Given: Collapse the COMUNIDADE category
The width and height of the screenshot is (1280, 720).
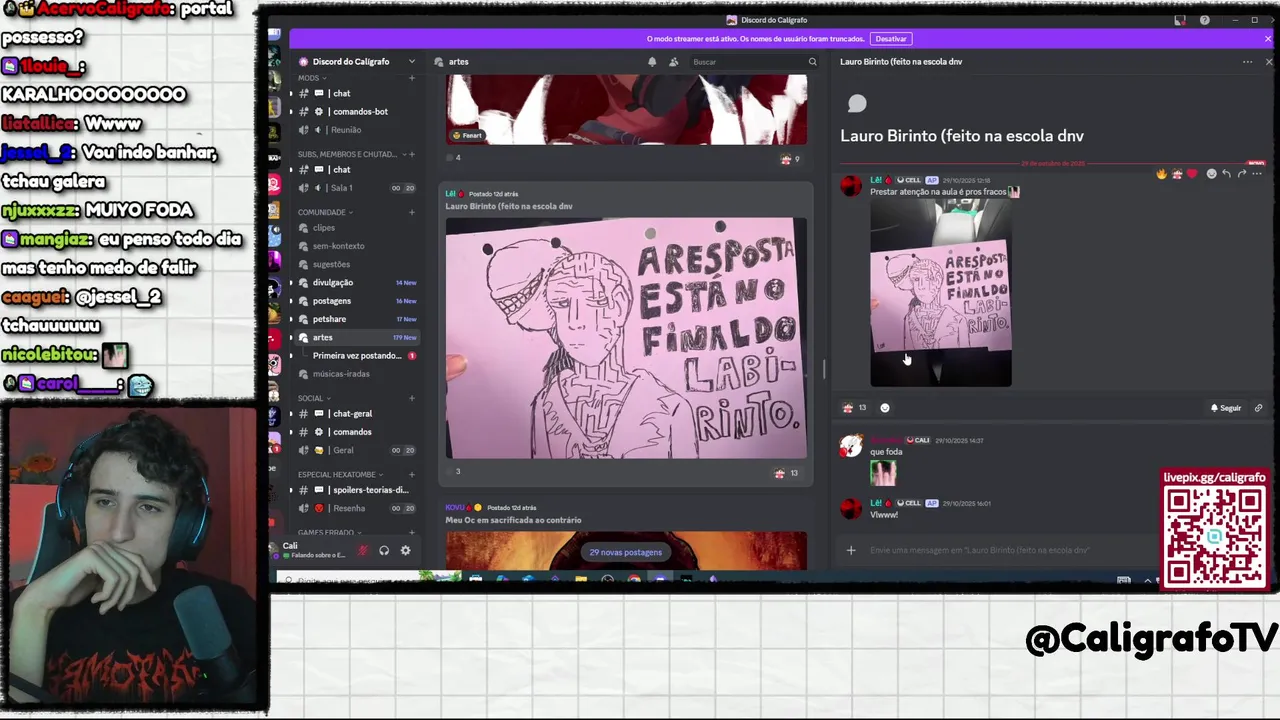Looking at the screenshot, I should (324, 212).
